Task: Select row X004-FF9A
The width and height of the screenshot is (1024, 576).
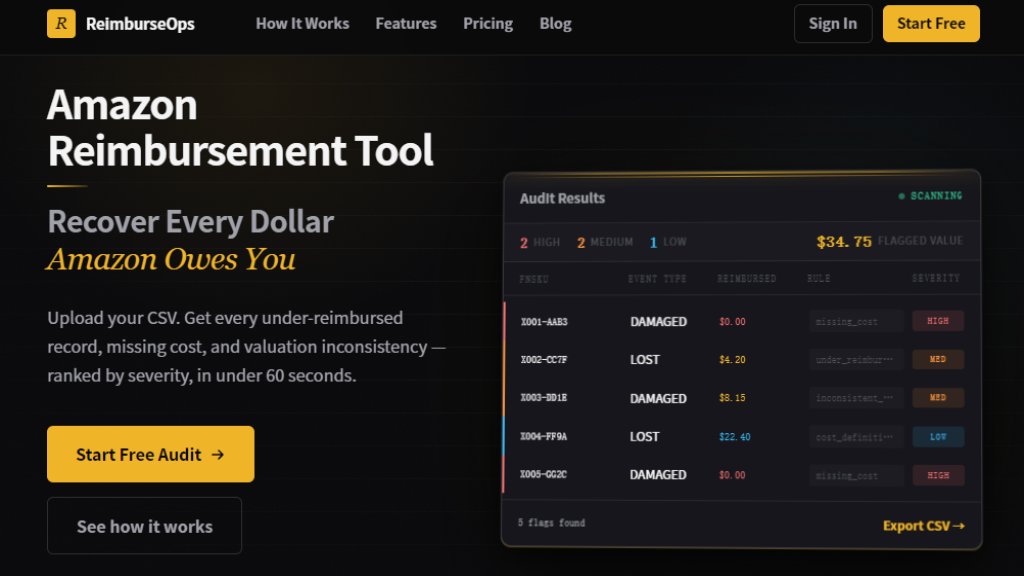Action: click(741, 436)
